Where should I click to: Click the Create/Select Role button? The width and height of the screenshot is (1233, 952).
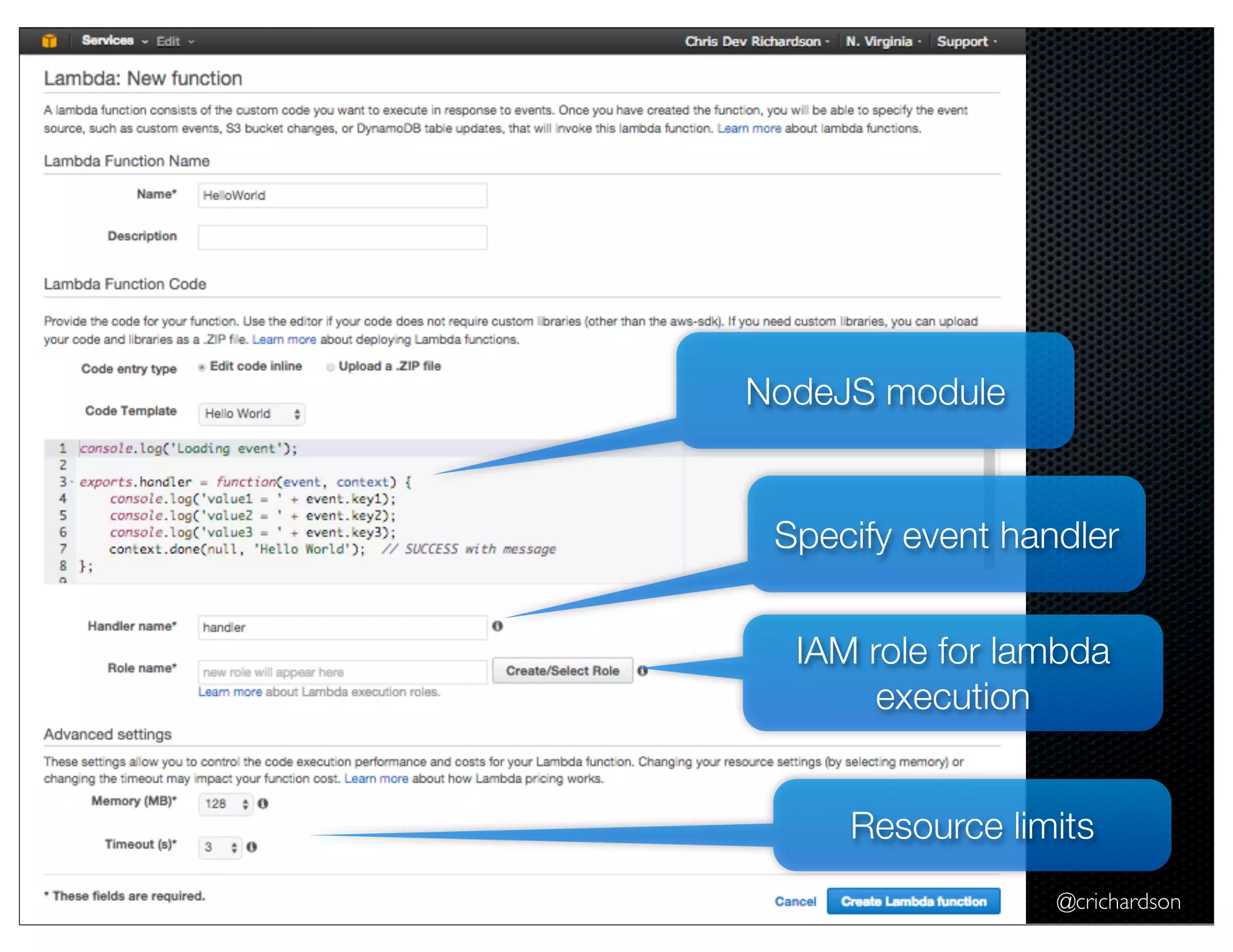pyautogui.click(x=562, y=671)
